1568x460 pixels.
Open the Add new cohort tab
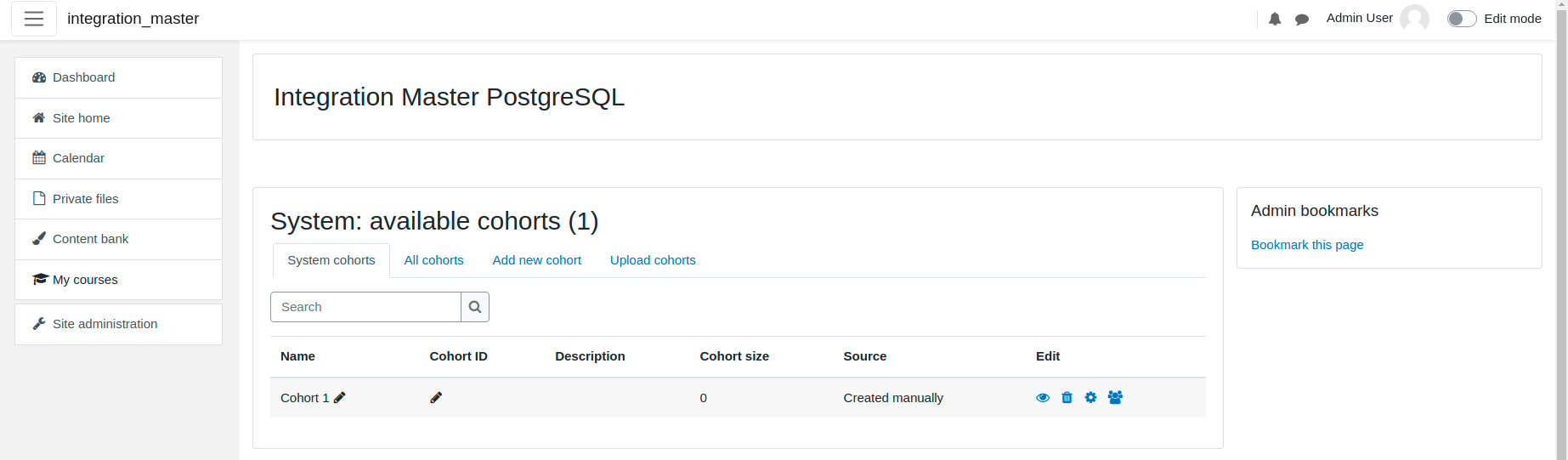pos(537,260)
